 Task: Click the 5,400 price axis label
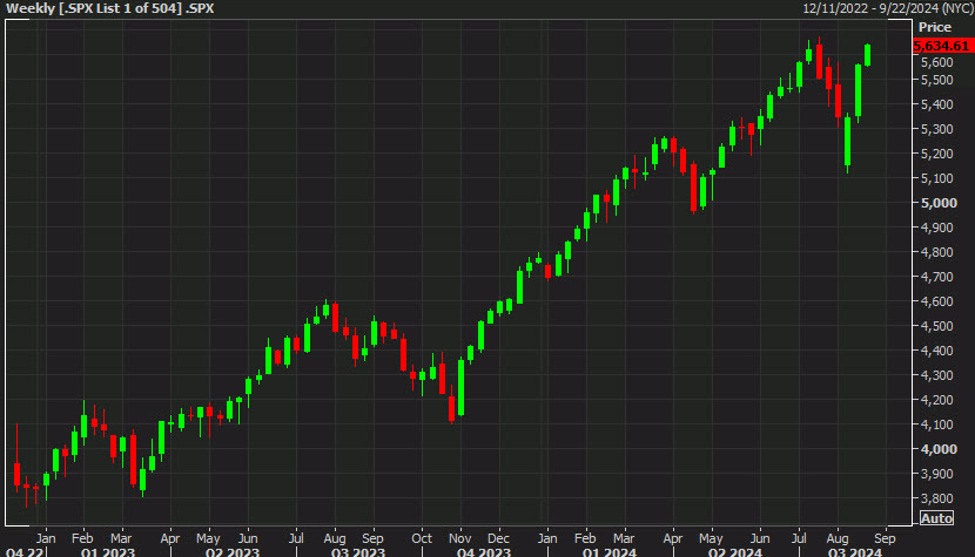tap(936, 104)
